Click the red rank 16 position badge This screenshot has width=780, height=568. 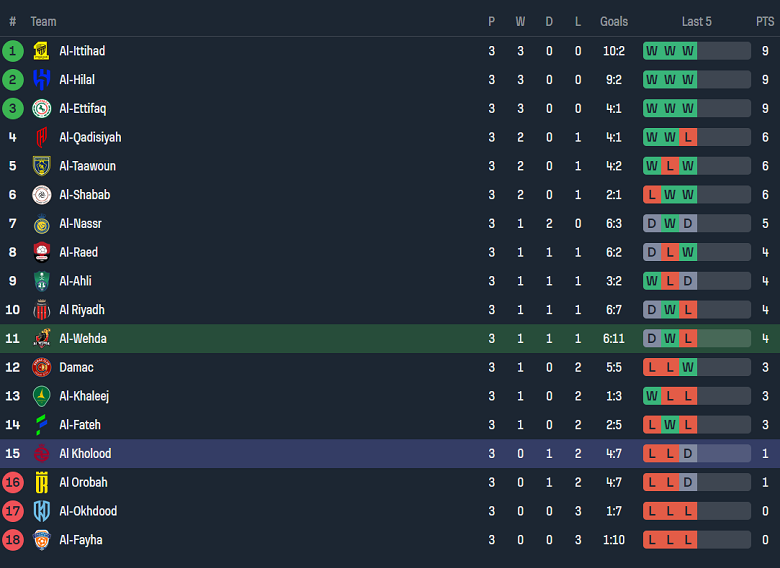click(x=13, y=483)
